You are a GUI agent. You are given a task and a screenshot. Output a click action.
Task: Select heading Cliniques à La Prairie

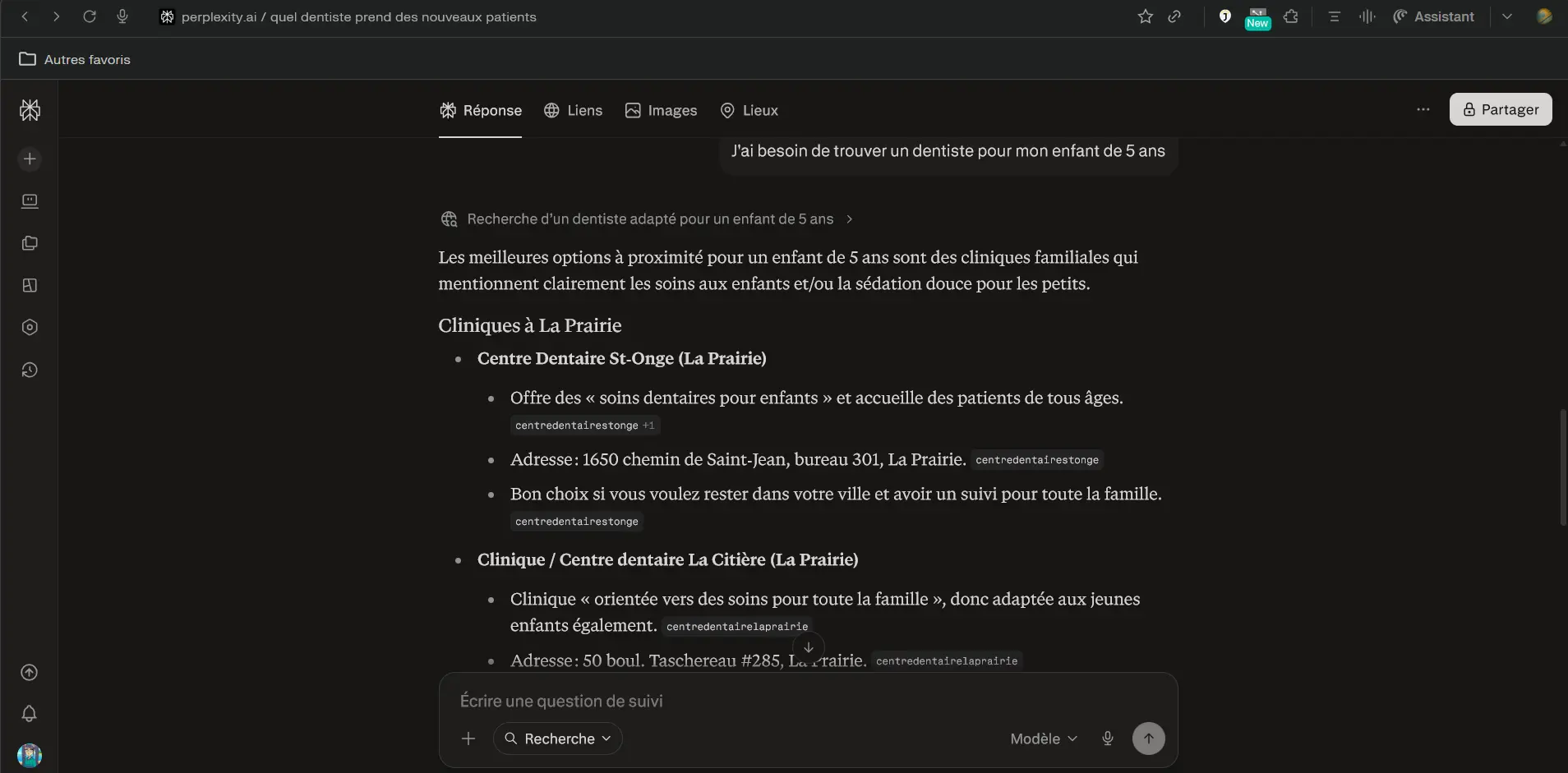(530, 325)
